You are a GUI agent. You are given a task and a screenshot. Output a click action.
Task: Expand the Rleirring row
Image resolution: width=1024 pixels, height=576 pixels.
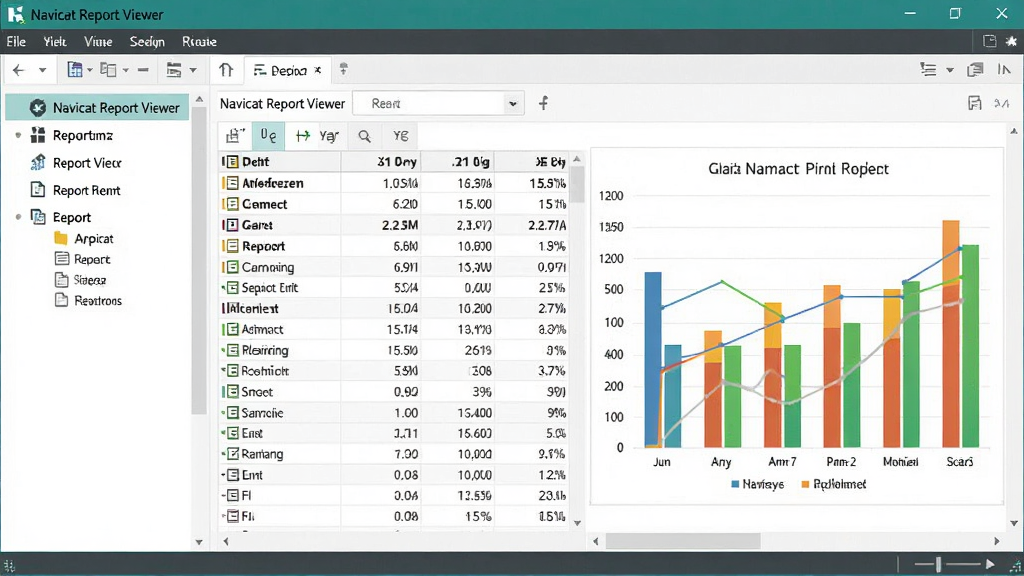(x=223, y=349)
